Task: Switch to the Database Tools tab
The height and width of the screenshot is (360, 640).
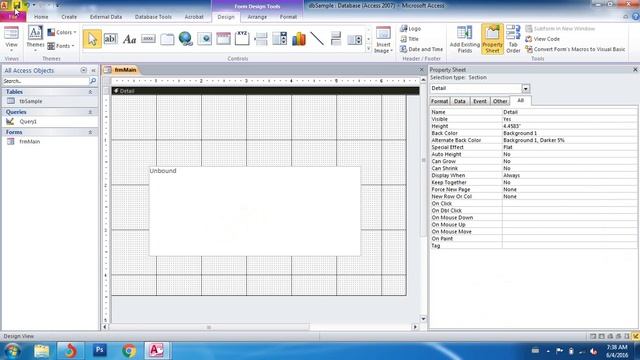Action: 153,17
